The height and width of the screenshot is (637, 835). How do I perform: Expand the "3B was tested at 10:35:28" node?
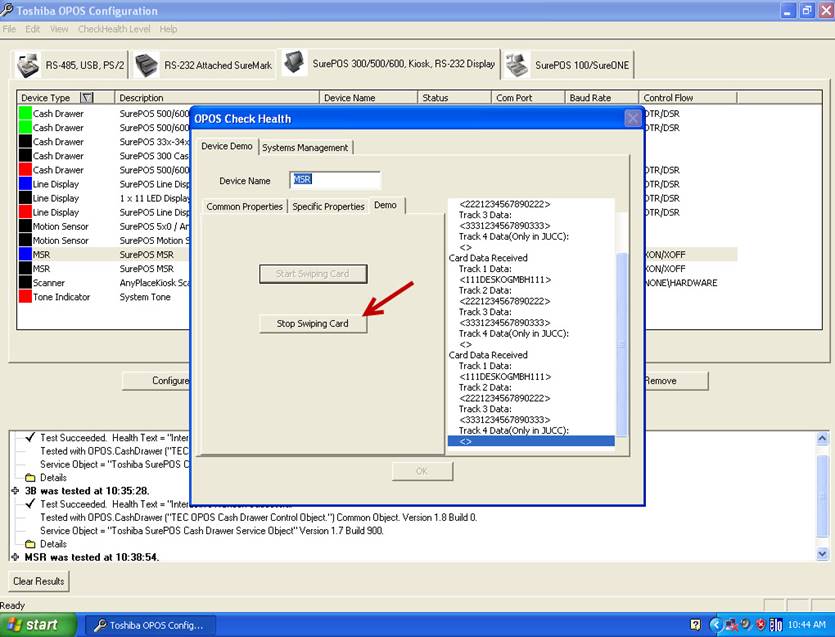click(15, 491)
